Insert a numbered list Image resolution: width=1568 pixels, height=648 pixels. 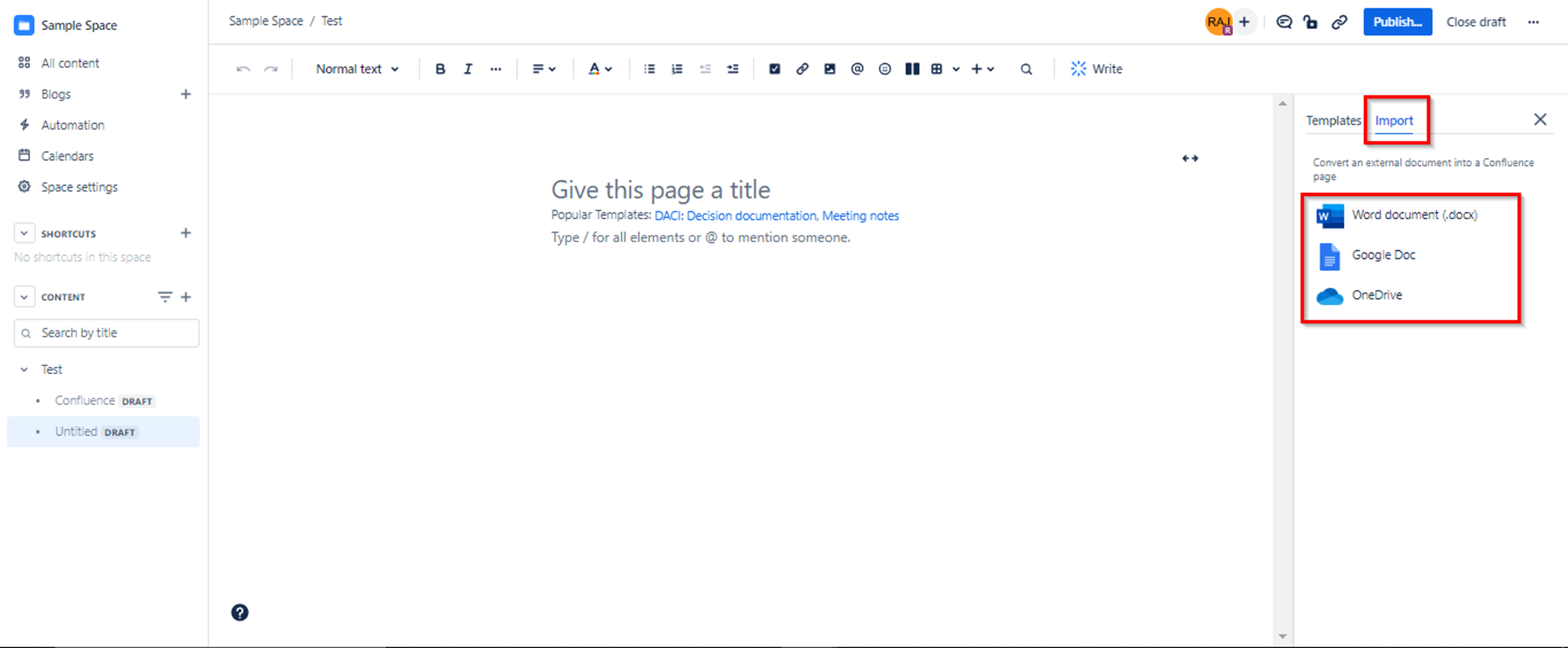[x=677, y=69]
